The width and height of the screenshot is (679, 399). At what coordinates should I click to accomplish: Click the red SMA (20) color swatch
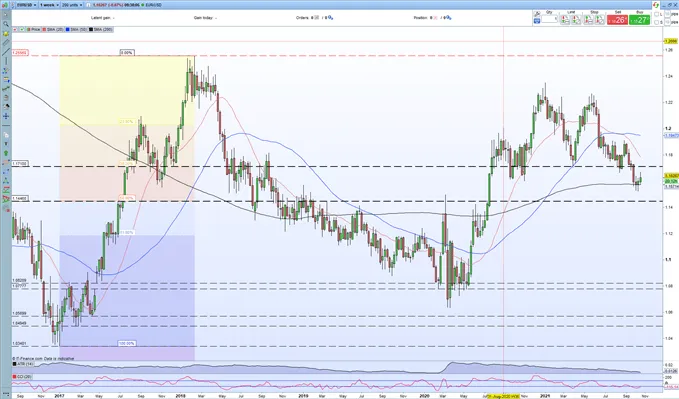(x=44, y=29)
